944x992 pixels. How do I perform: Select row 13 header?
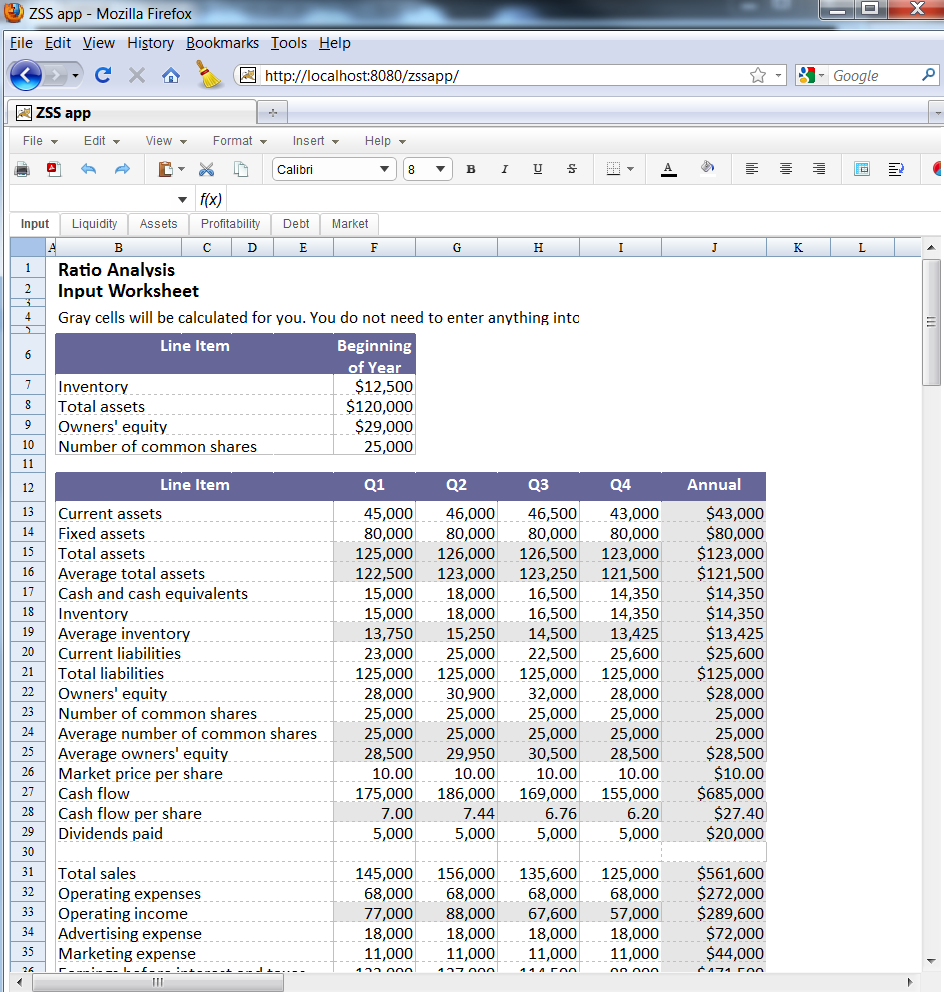[28, 511]
